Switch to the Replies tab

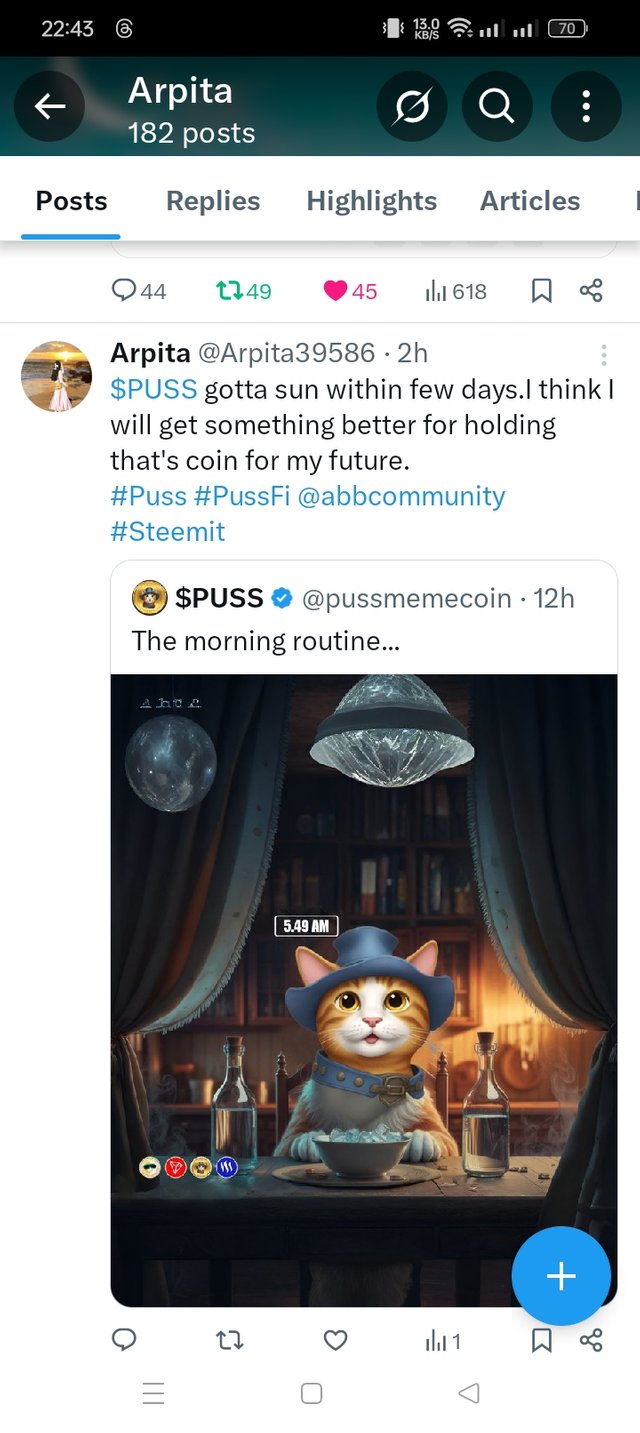pos(213,201)
